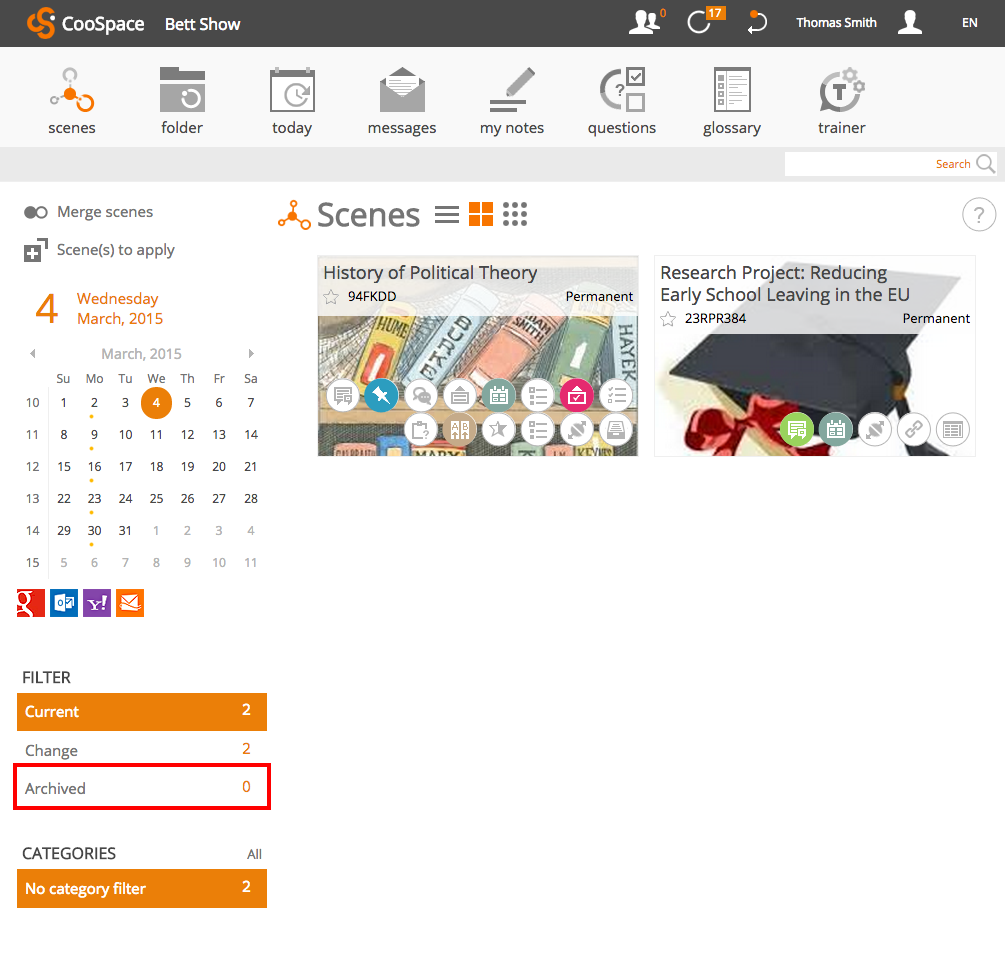This screenshot has height=963, width=1005.
Task: Open the help question mark button
Action: [979, 215]
